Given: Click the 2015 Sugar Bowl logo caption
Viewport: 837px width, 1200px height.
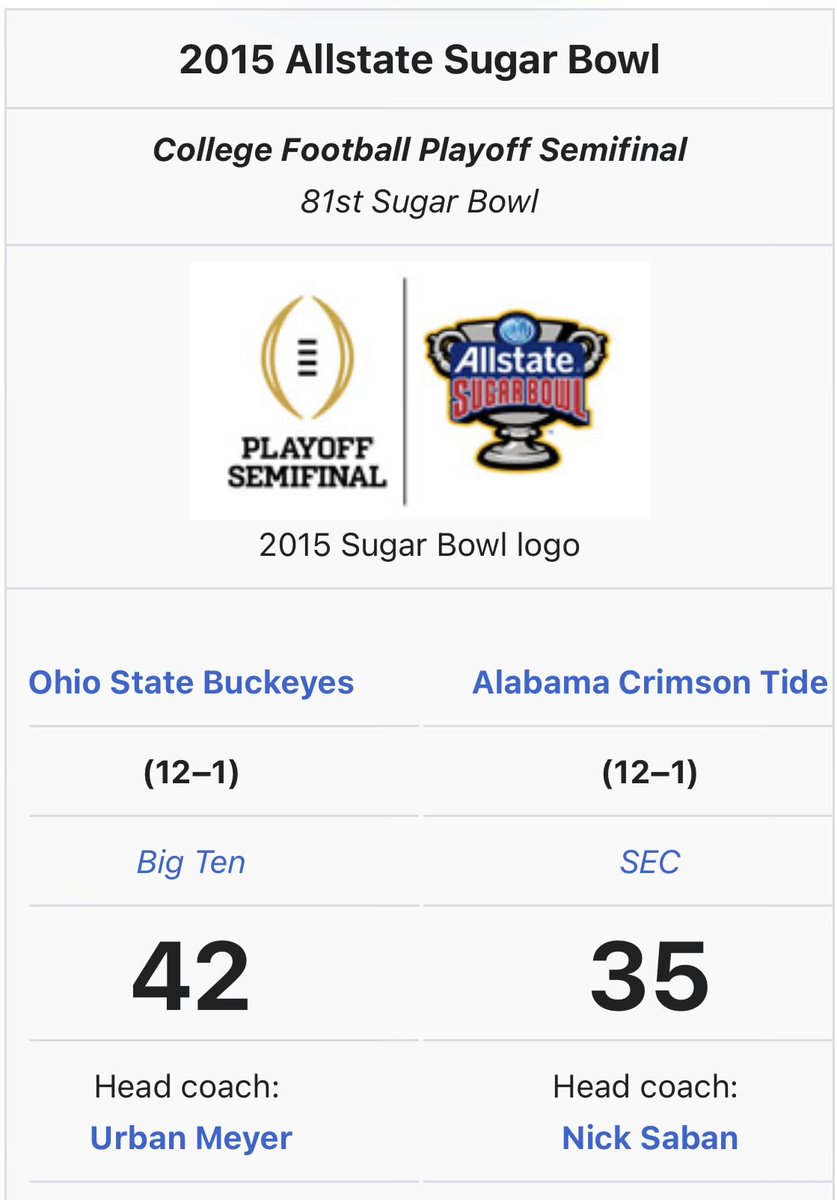Looking at the screenshot, I should coord(419,545).
